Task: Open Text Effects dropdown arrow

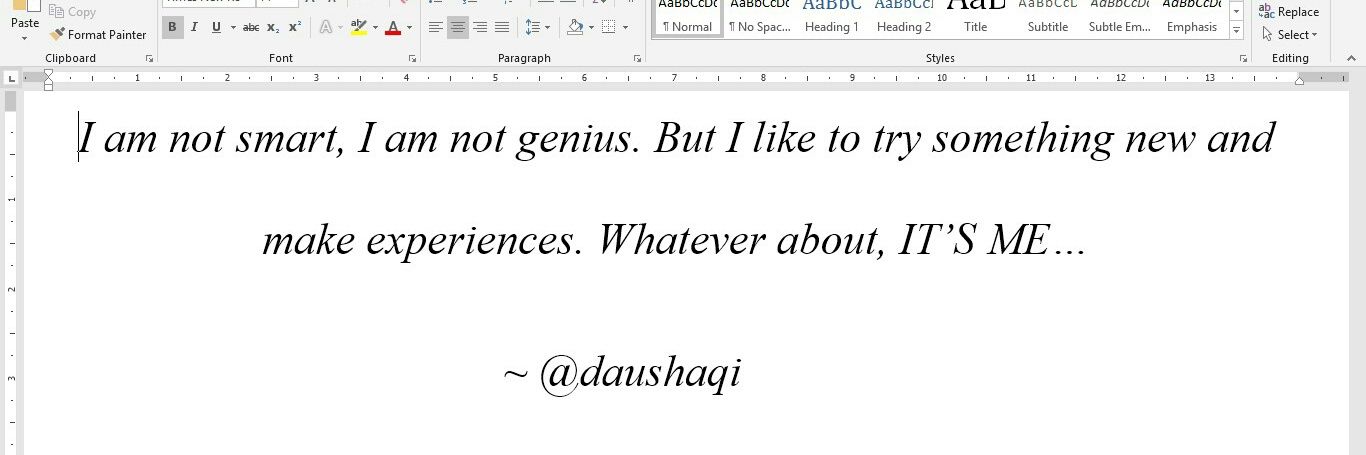Action: (340, 27)
